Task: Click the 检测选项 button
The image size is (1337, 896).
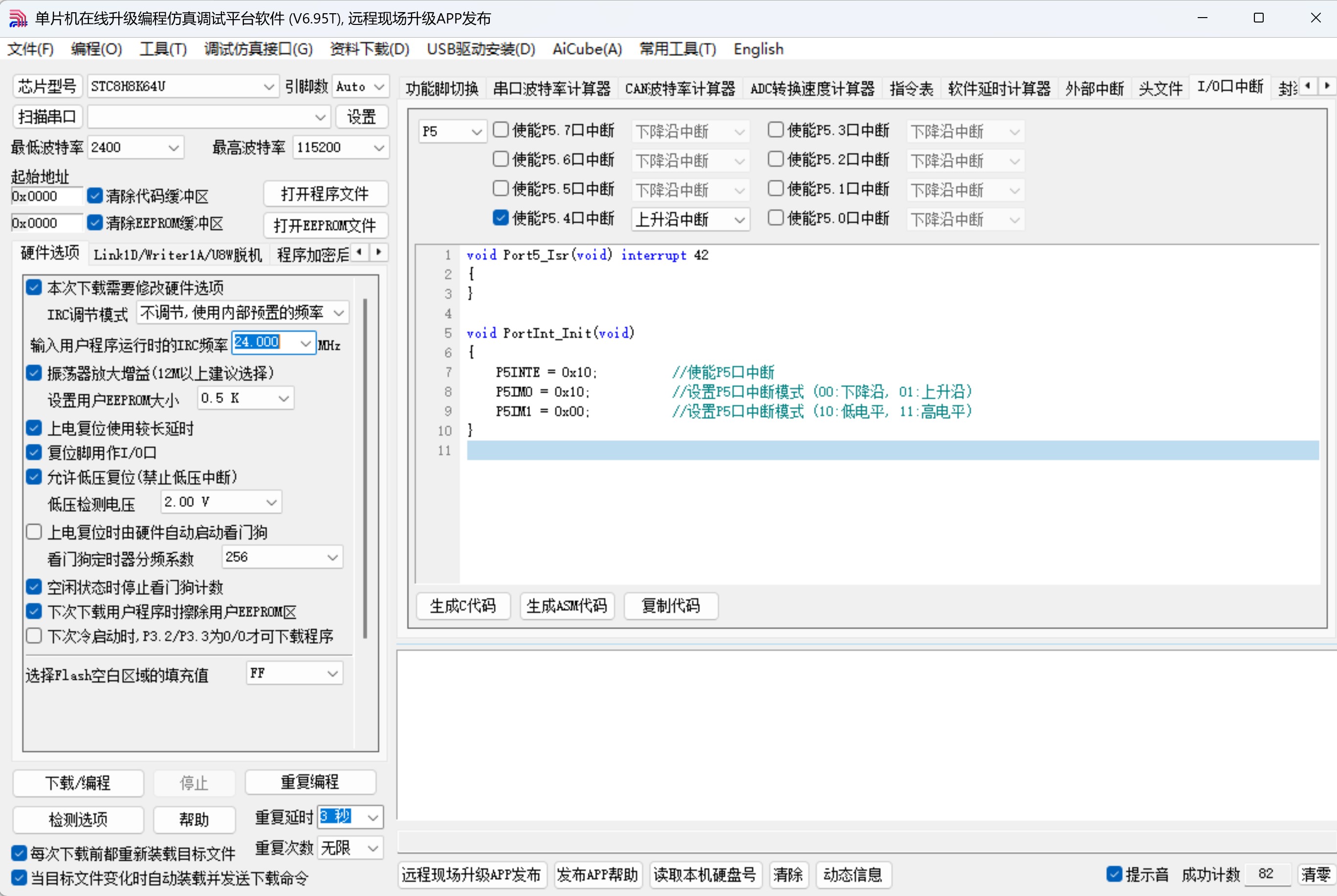Action: click(x=78, y=819)
